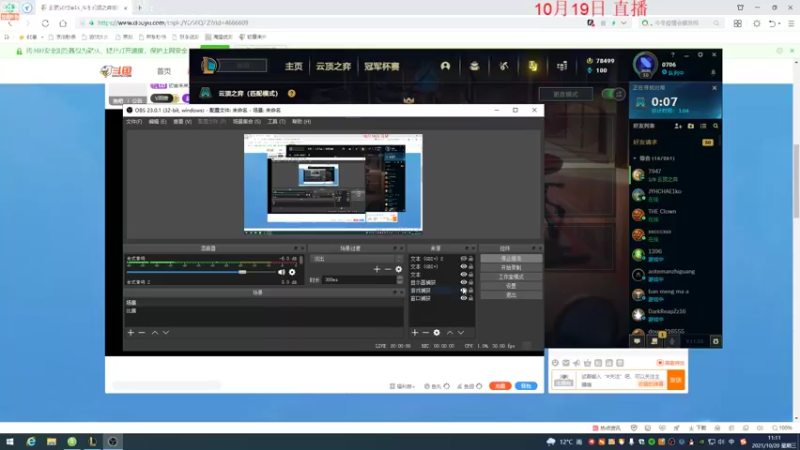Toggle visibility of 文本 source
Viewport: 800px width, 450px height.
click(463, 274)
